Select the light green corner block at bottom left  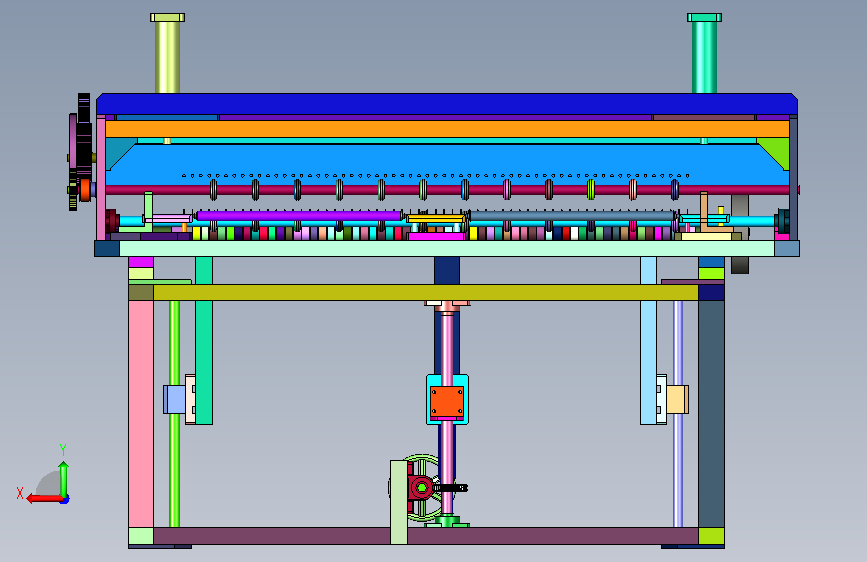pyautogui.click(x=141, y=536)
